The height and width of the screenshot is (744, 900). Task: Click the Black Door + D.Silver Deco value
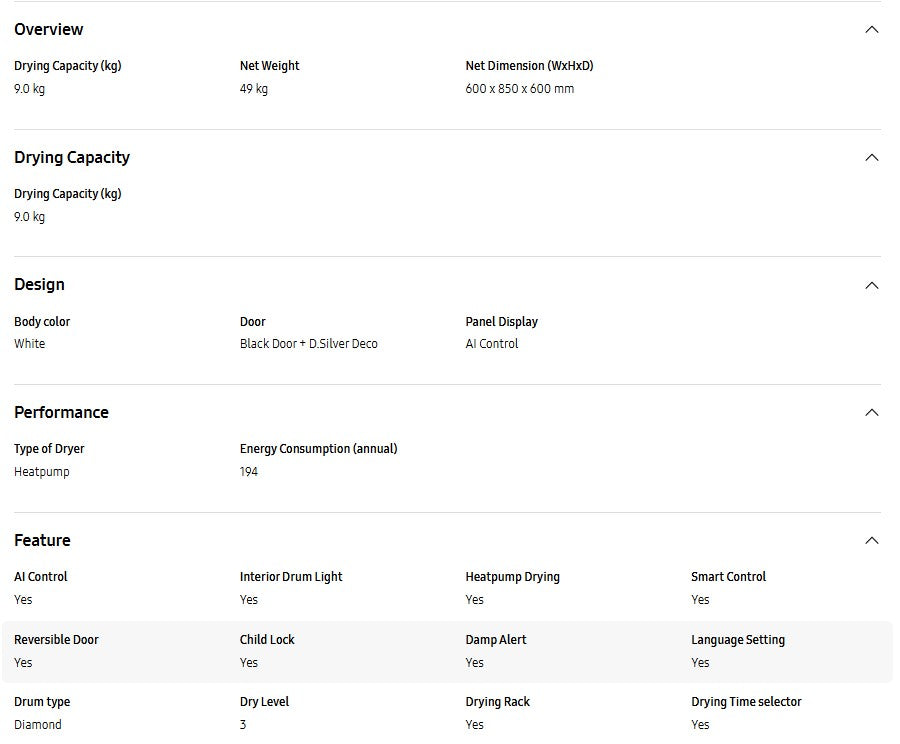point(308,344)
